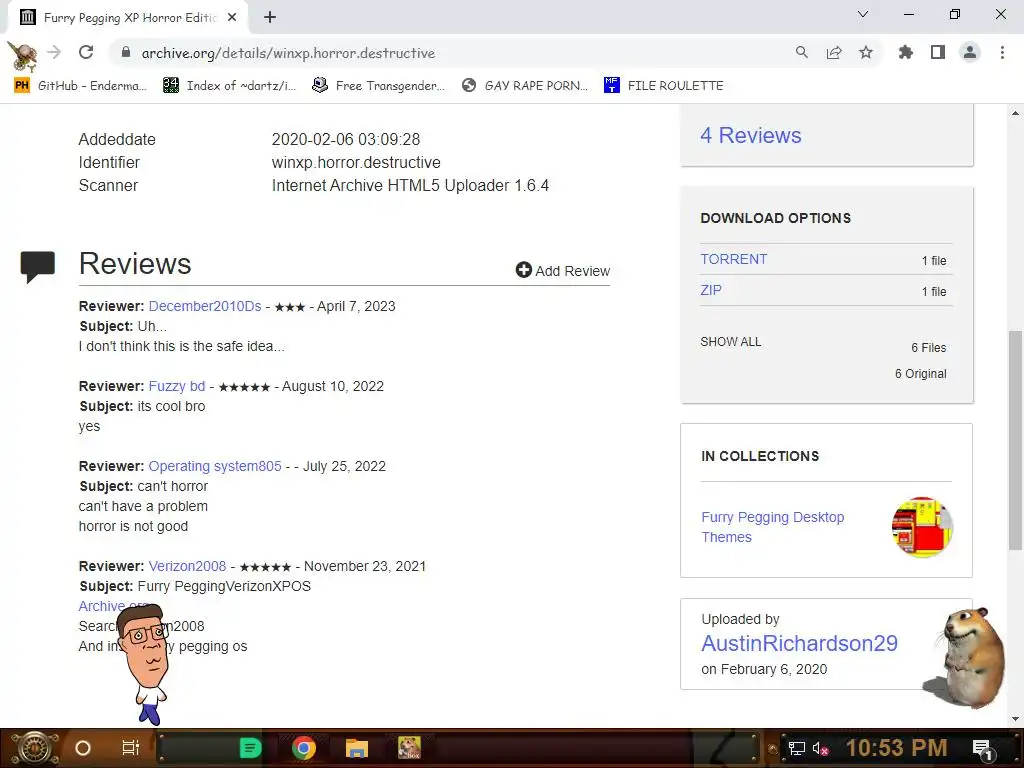Click the scrollbar down arrow

click(1016, 719)
